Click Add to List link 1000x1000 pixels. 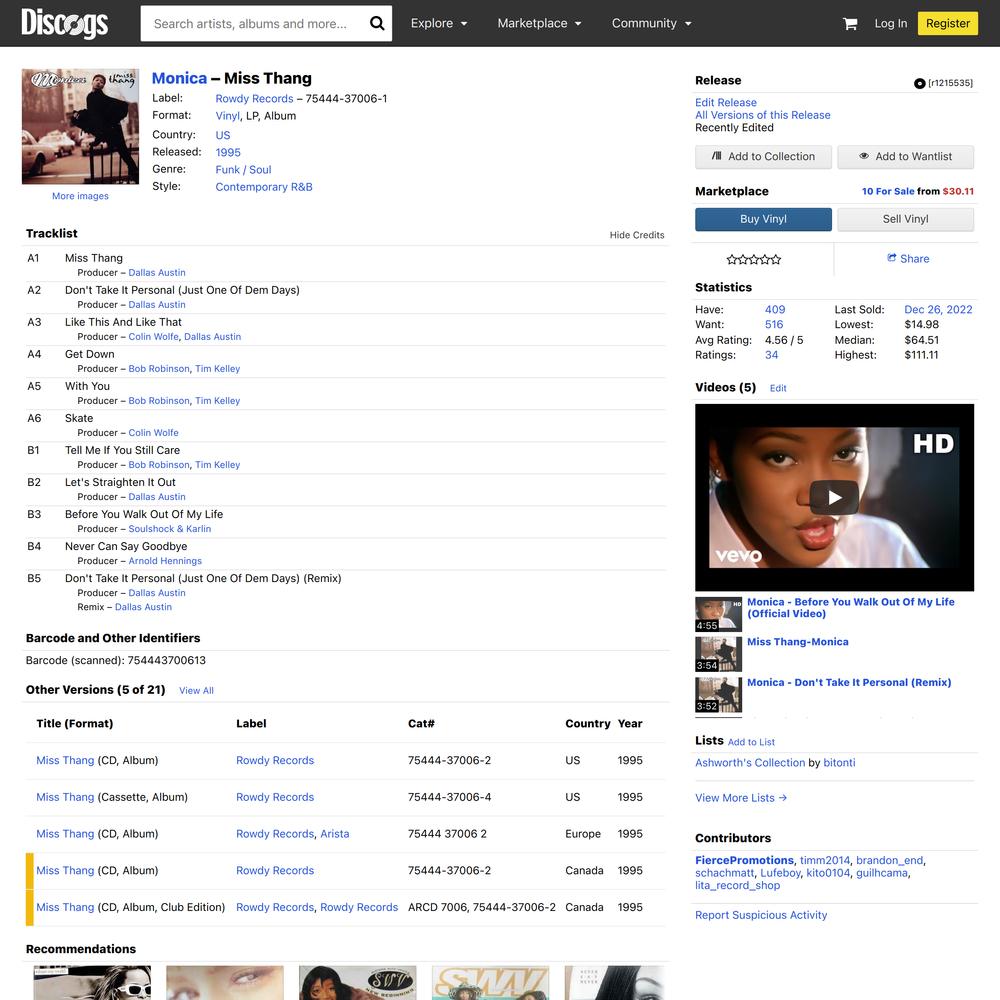coord(751,742)
